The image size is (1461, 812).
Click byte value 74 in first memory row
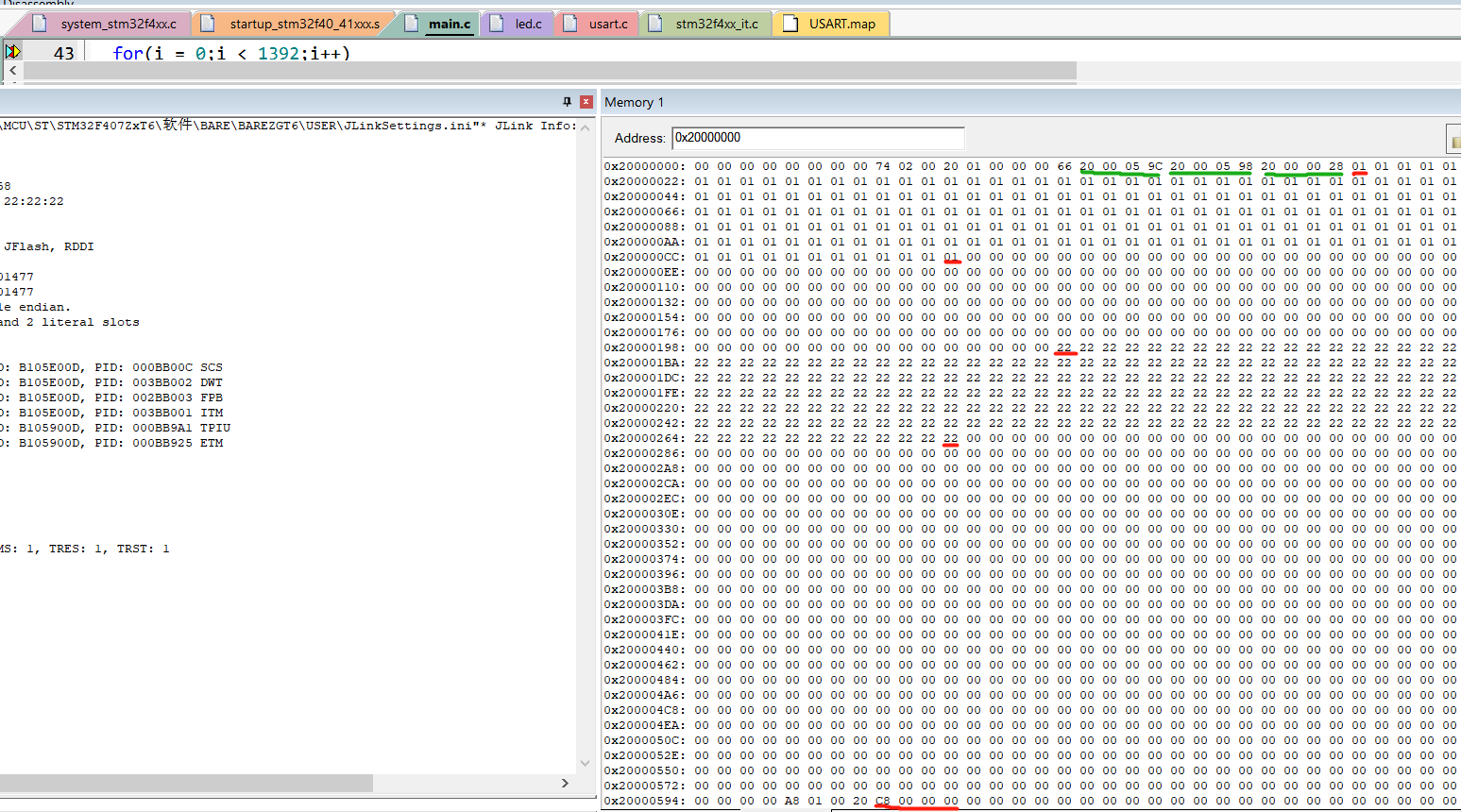coord(883,166)
